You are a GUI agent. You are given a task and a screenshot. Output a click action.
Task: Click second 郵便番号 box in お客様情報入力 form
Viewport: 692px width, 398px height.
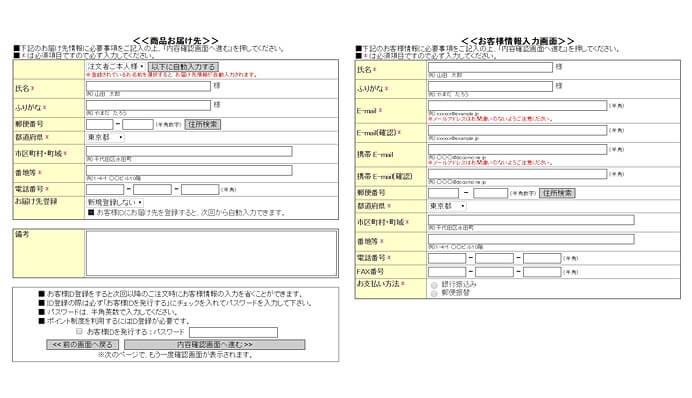pyautogui.click(x=490, y=193)
